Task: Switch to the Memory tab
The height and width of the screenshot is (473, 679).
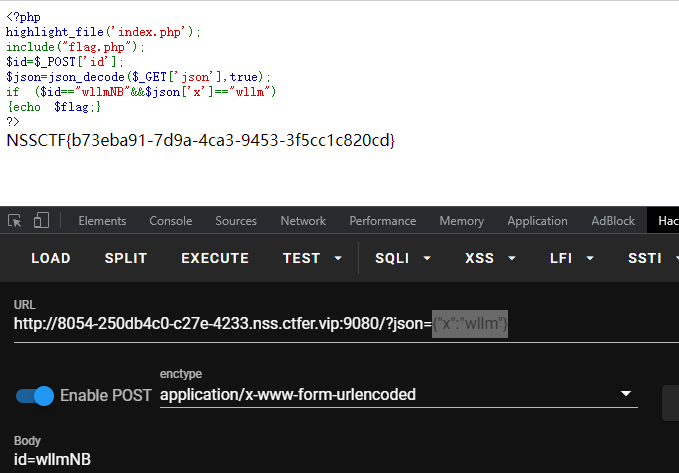Action: [x=462, y=221]
